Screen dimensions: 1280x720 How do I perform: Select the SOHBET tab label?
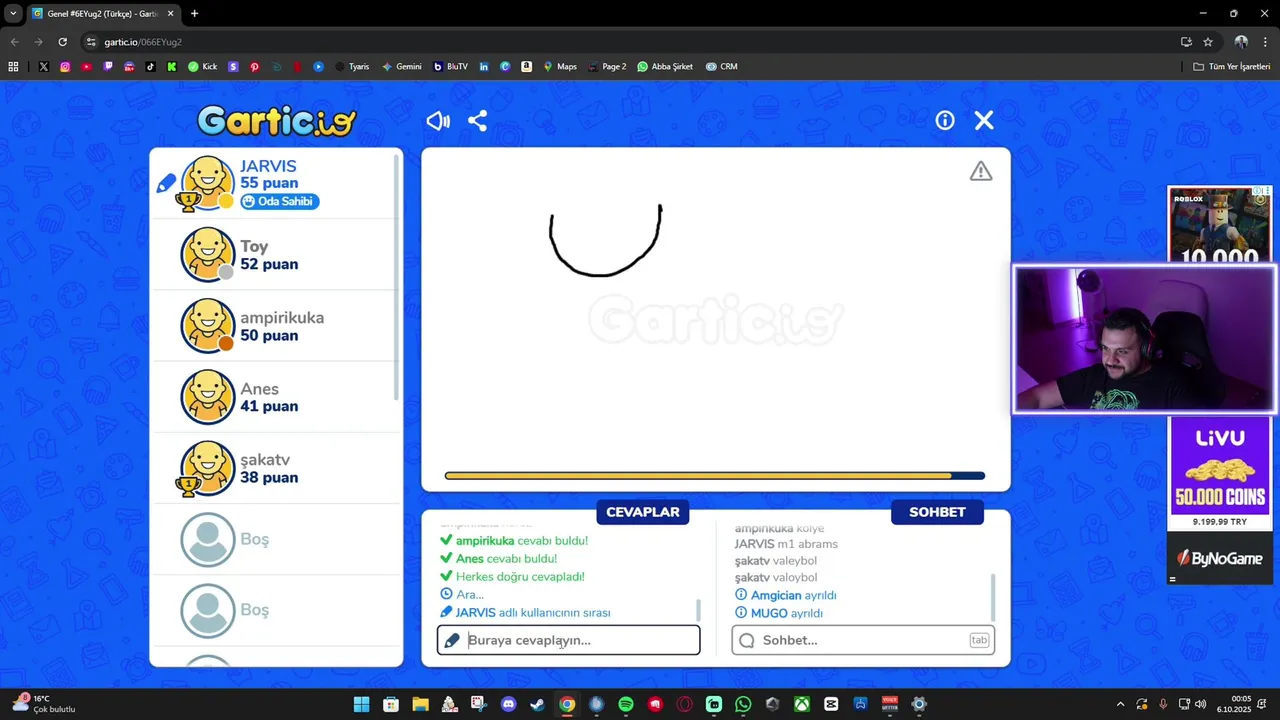coord(937,512)
